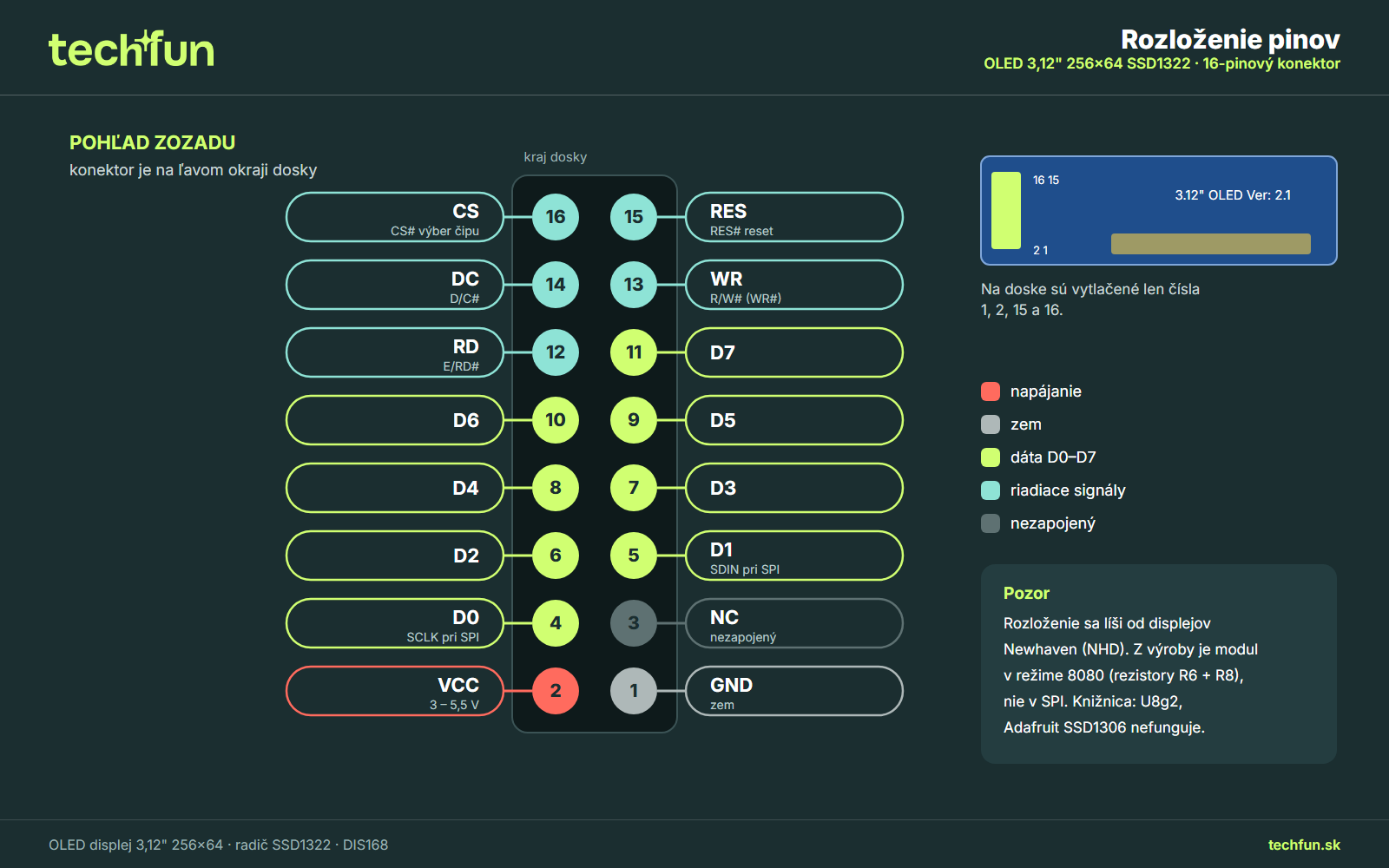Click the Pozor warning heading
Image resolution: width=1389 pixels, height=868 pixels.
coord(1026,594)
